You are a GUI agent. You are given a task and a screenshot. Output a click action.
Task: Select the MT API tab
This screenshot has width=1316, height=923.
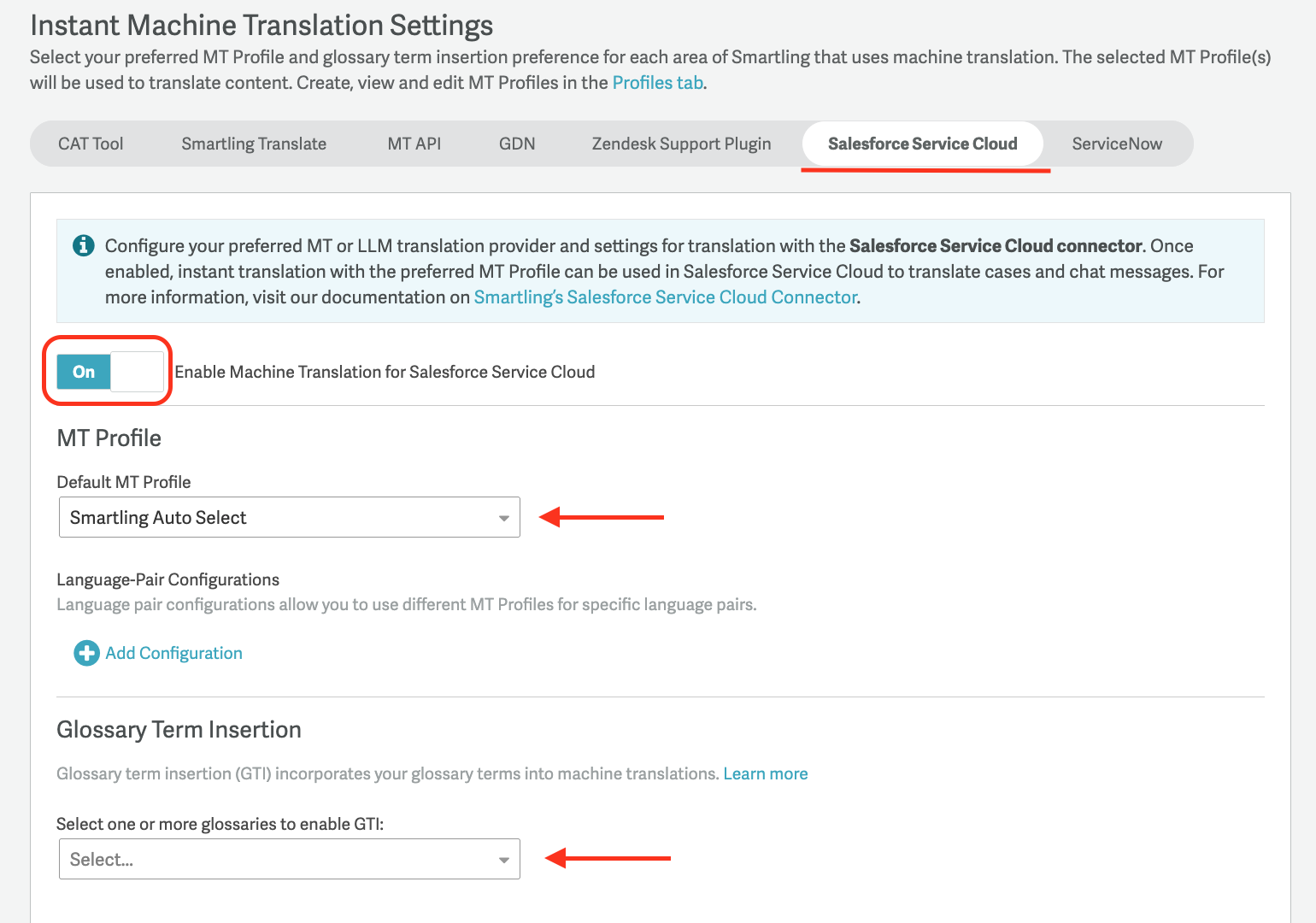414,144
